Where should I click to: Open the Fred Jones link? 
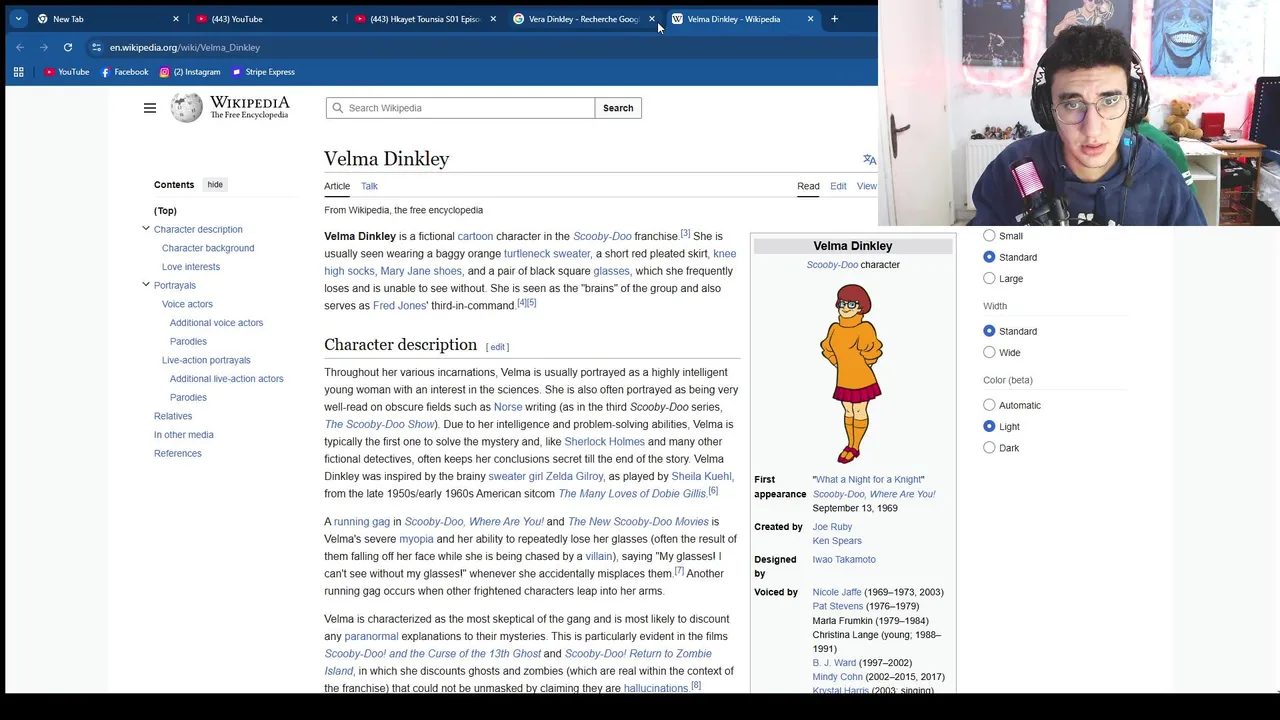pyautogui.click(x=400, y=306)
